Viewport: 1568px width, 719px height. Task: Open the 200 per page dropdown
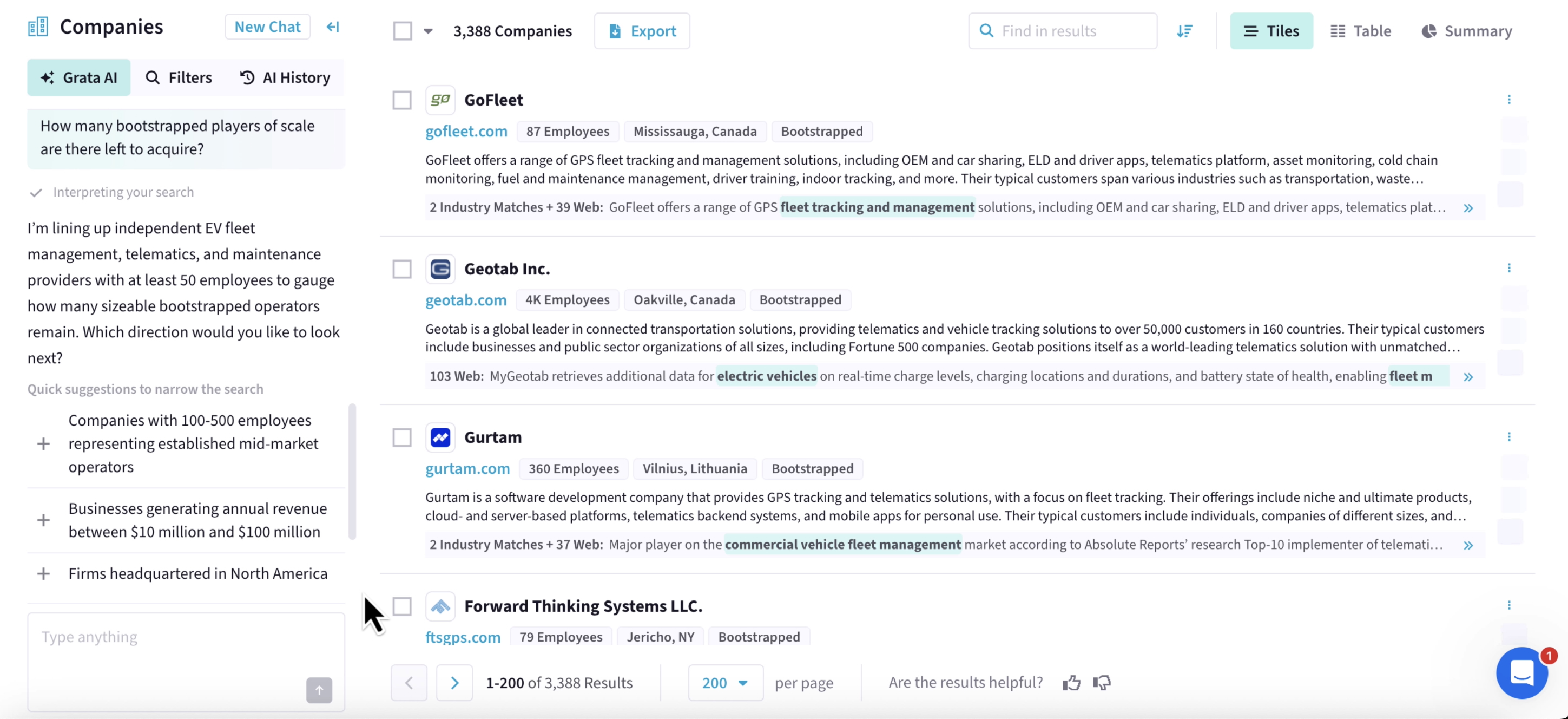coord(725,682)
